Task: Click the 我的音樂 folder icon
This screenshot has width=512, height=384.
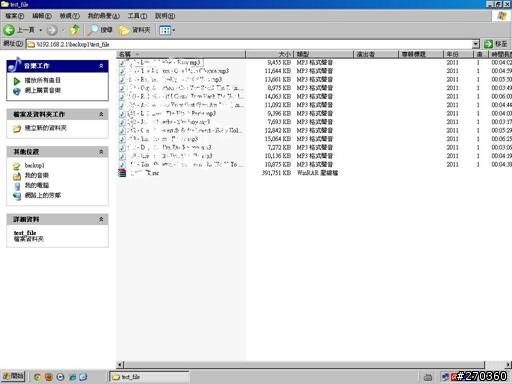Action: 17,176
